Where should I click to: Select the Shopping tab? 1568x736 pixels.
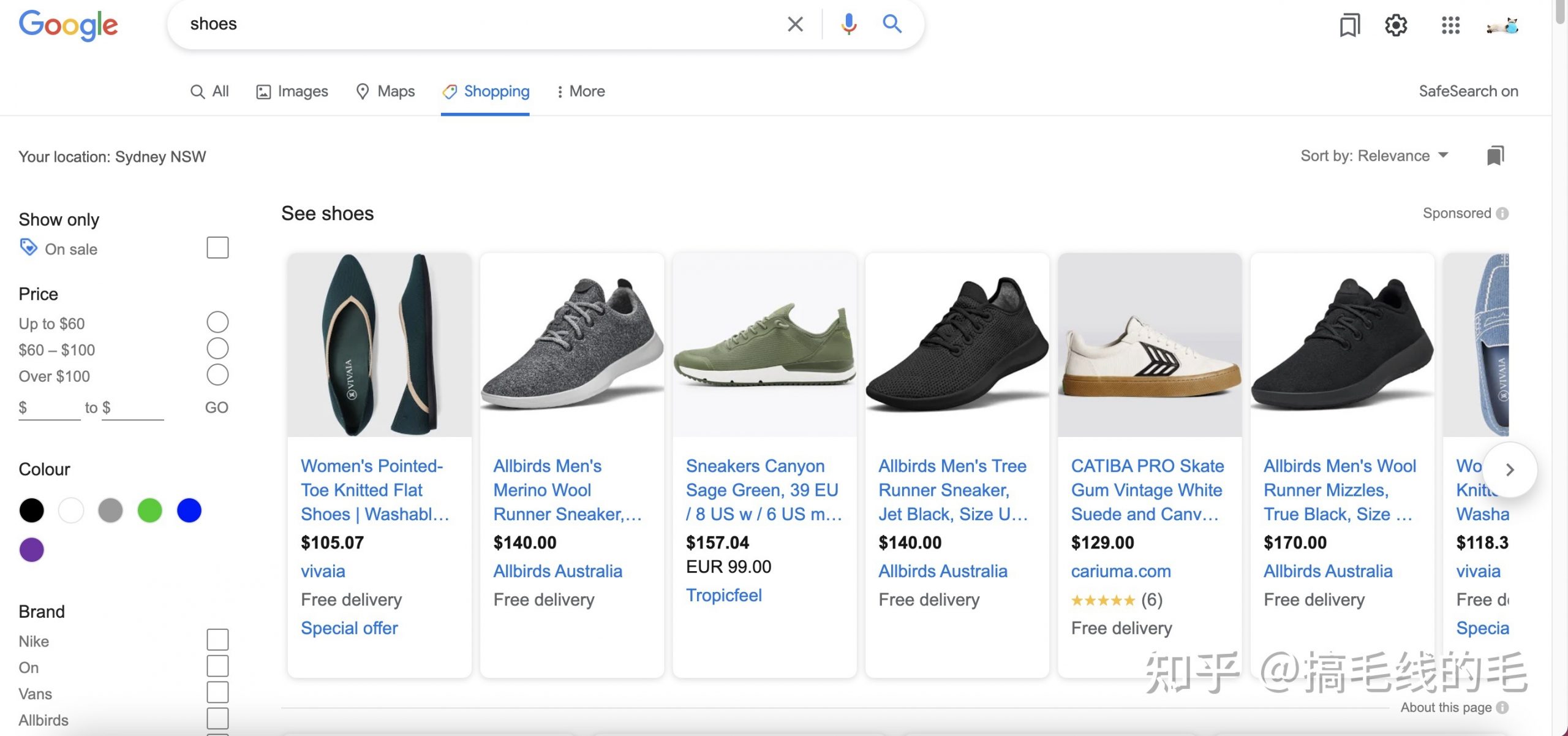coord(486,91)
